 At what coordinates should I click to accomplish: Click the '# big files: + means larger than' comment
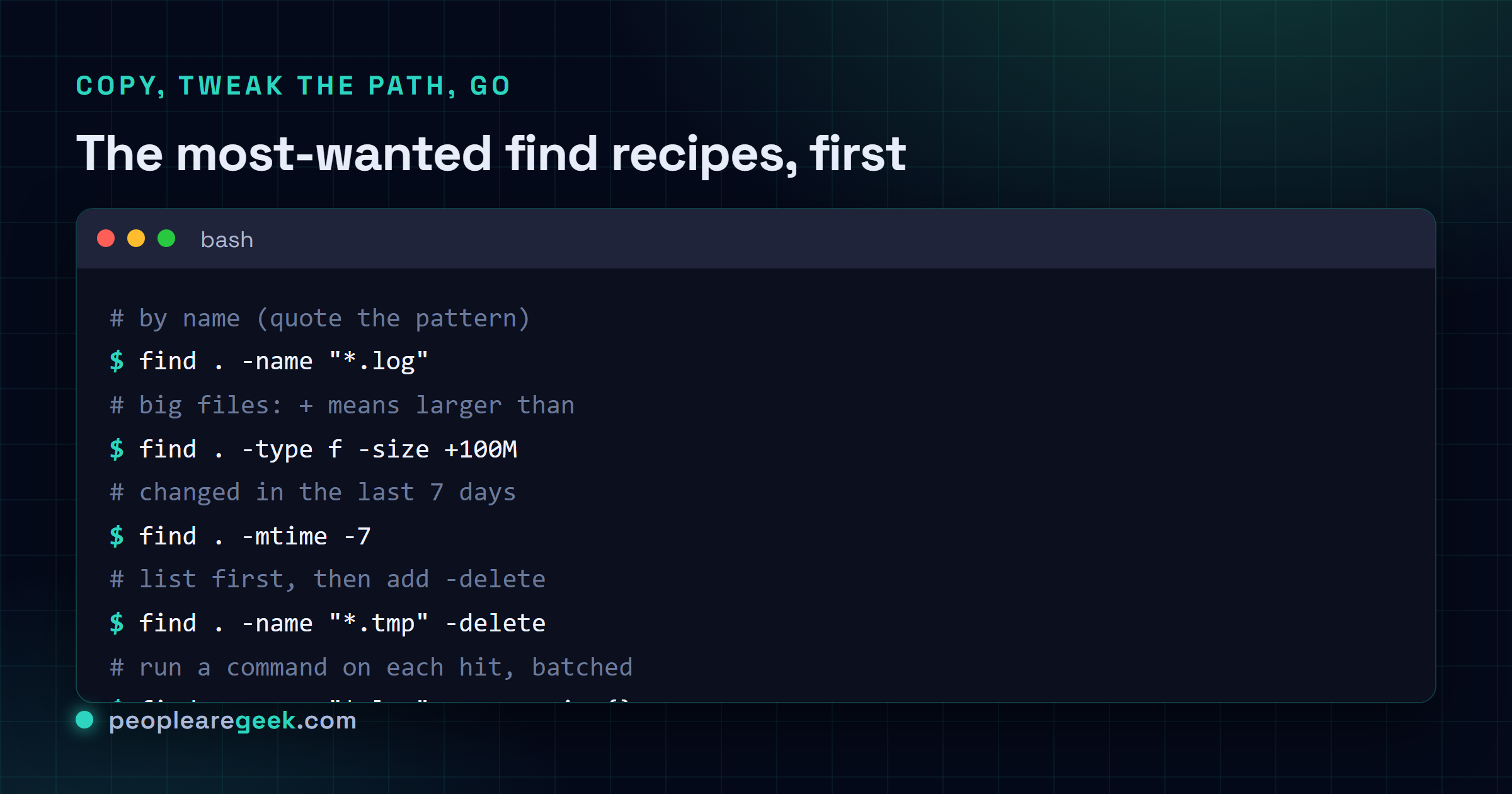[x=342, y=405]
